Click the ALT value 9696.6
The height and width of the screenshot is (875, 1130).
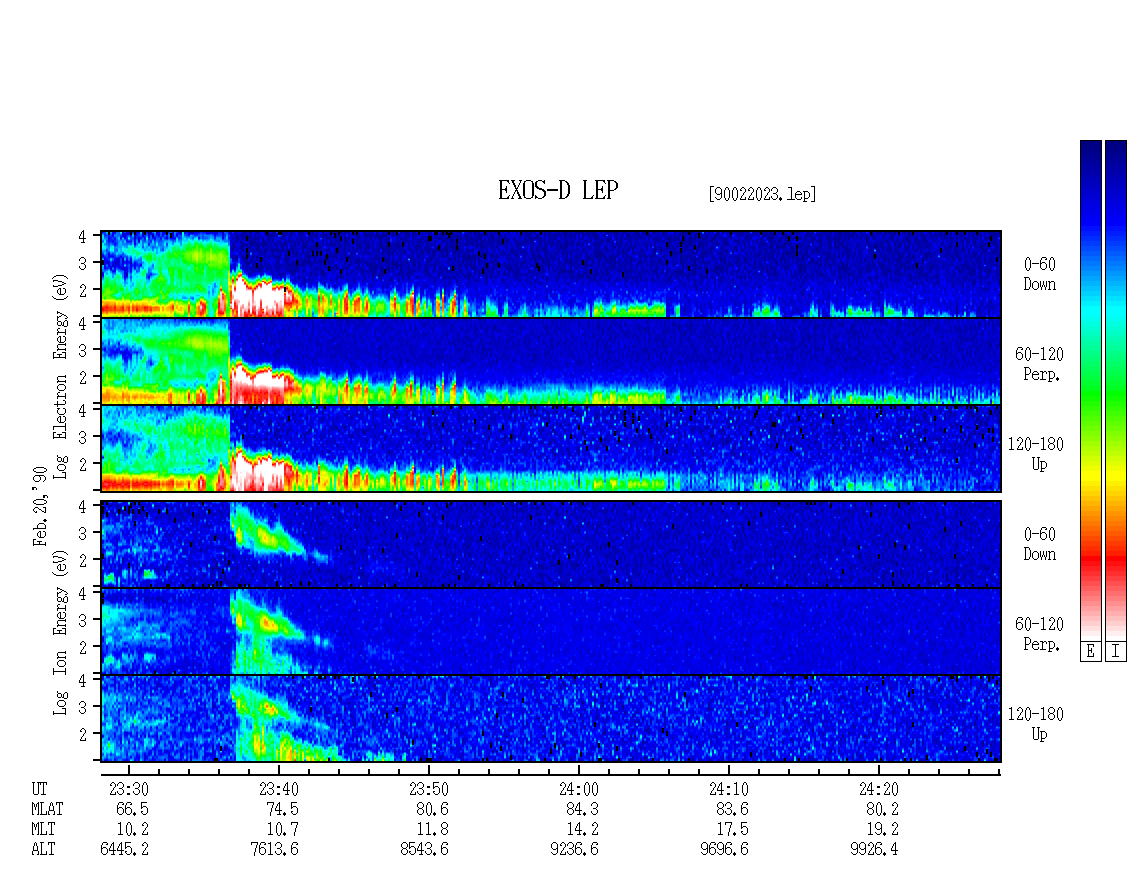pyautogui.click(x=724, y=850)
